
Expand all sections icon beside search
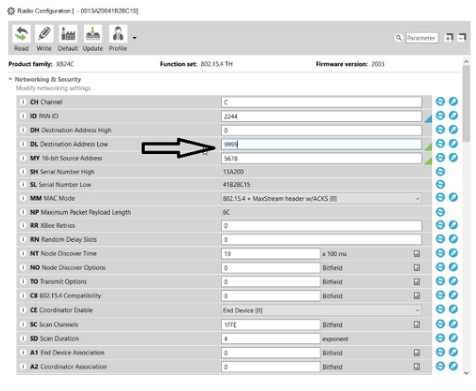coord(449,38)
